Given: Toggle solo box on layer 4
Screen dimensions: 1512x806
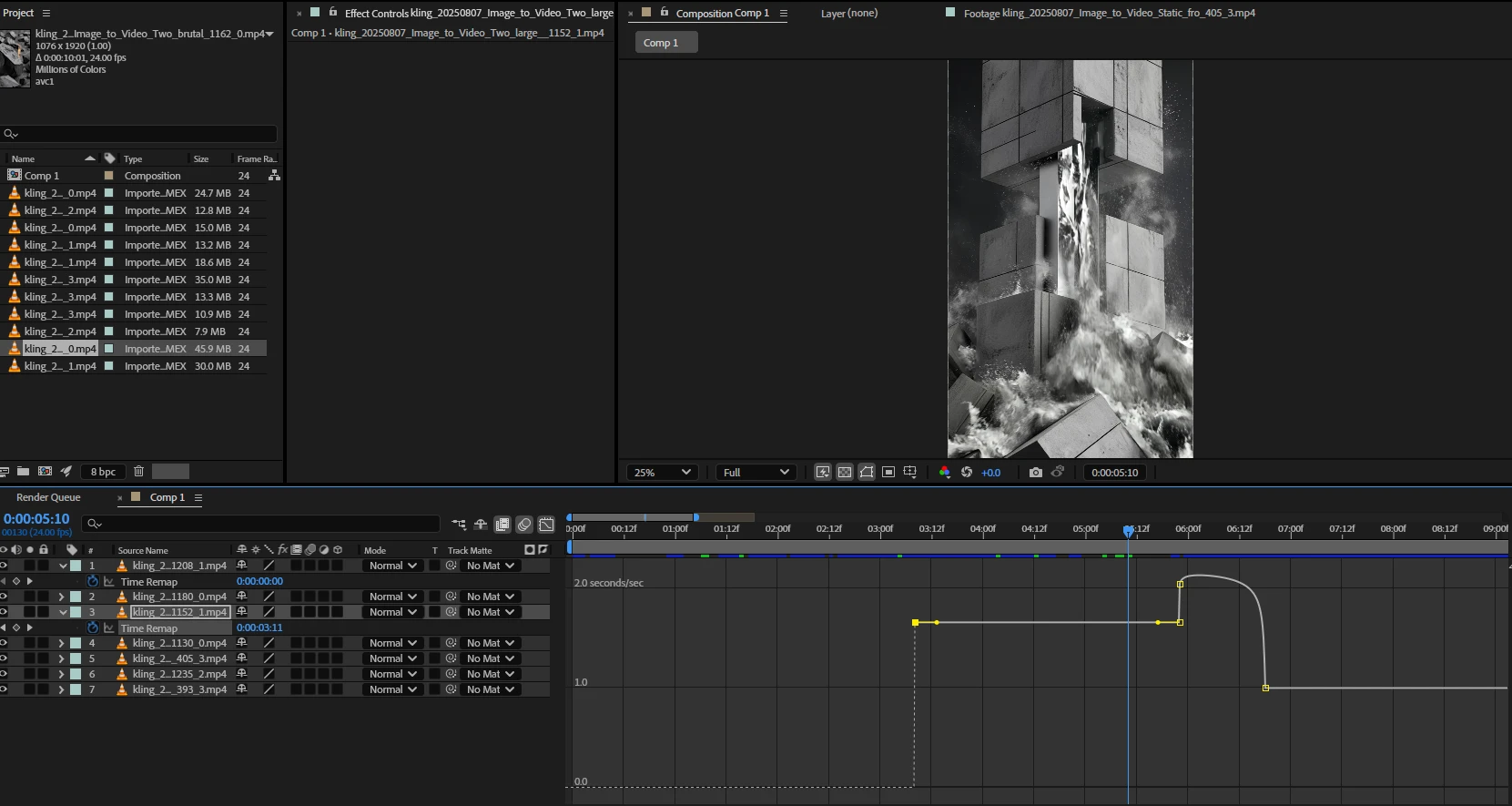Looking at the screenshot, I should coord(29,643).
